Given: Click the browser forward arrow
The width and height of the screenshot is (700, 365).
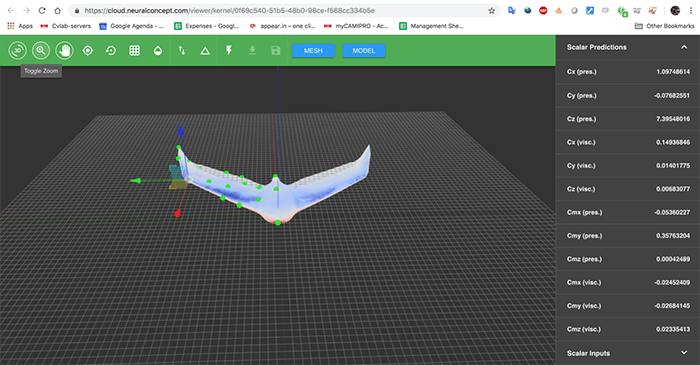Looking at the screenshot, I should [x=26, y=10].
